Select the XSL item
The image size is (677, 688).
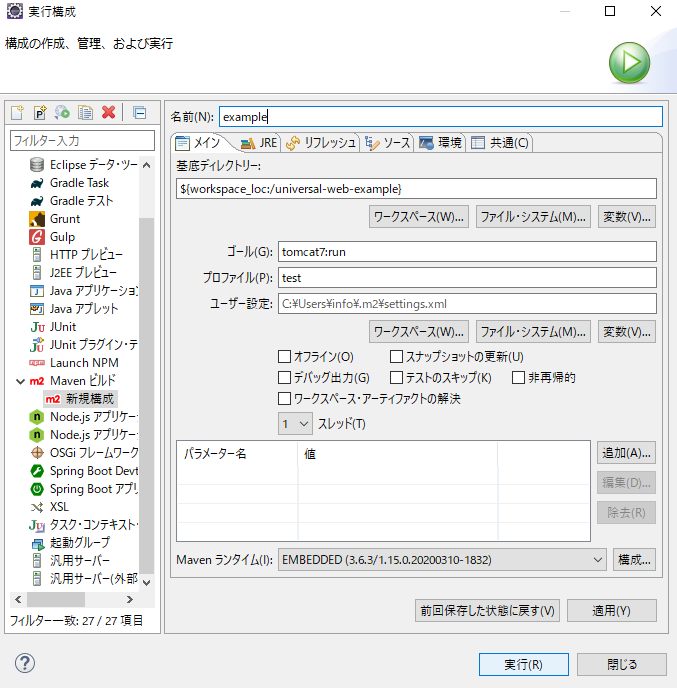[49, 506]
